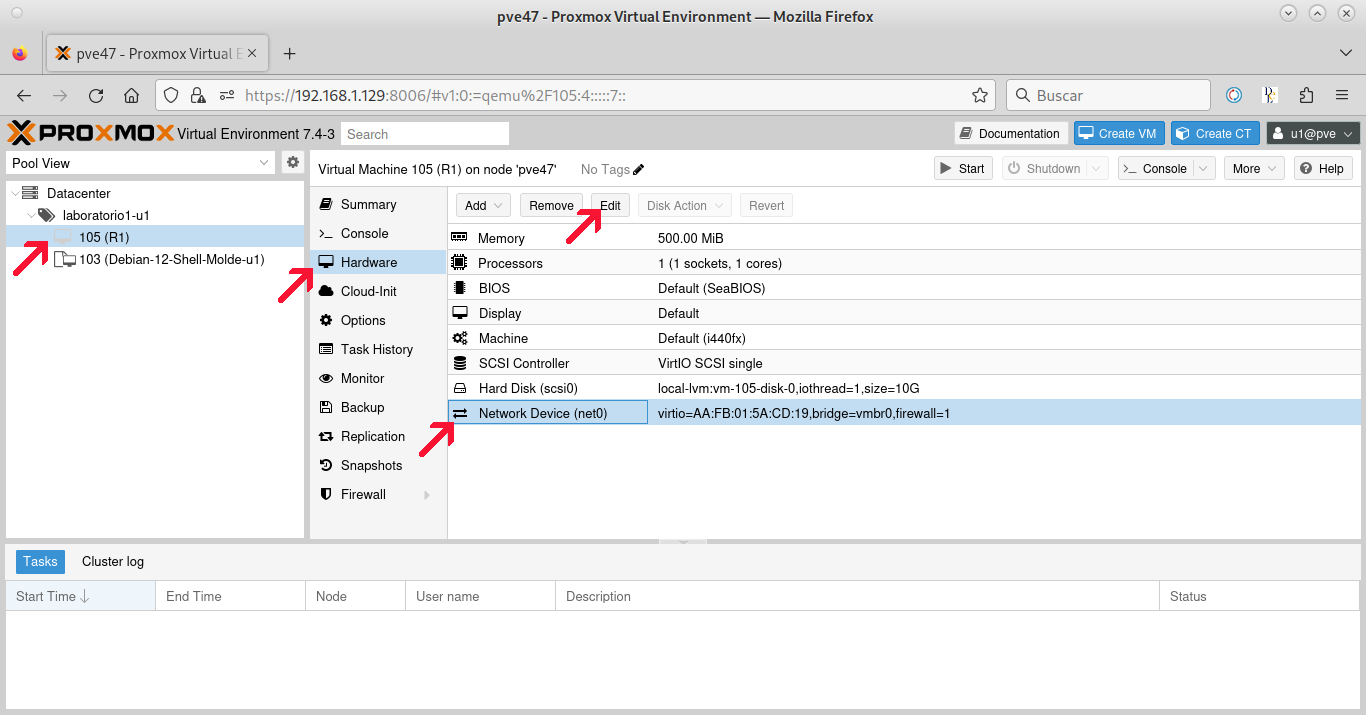The image size is (1366, 715).
Task: Expand the Add hardware dropdown
Action: click(x=484, y=205)
